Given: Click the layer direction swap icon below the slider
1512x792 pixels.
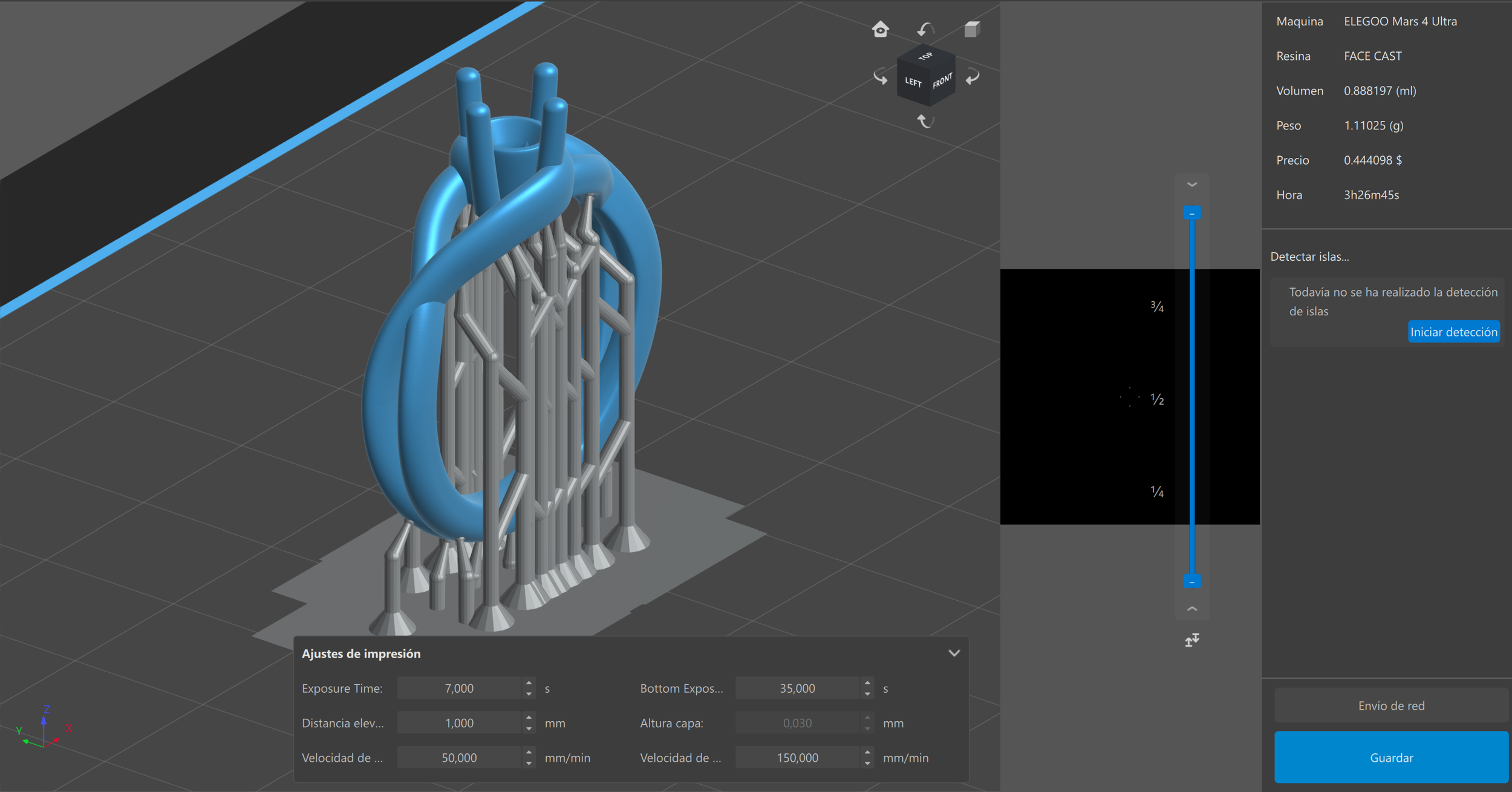Looking at the screenshot, I should [1192, 640].
